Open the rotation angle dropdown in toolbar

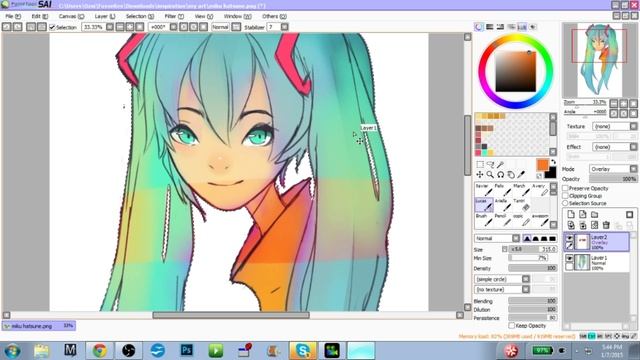pos(173,27)
